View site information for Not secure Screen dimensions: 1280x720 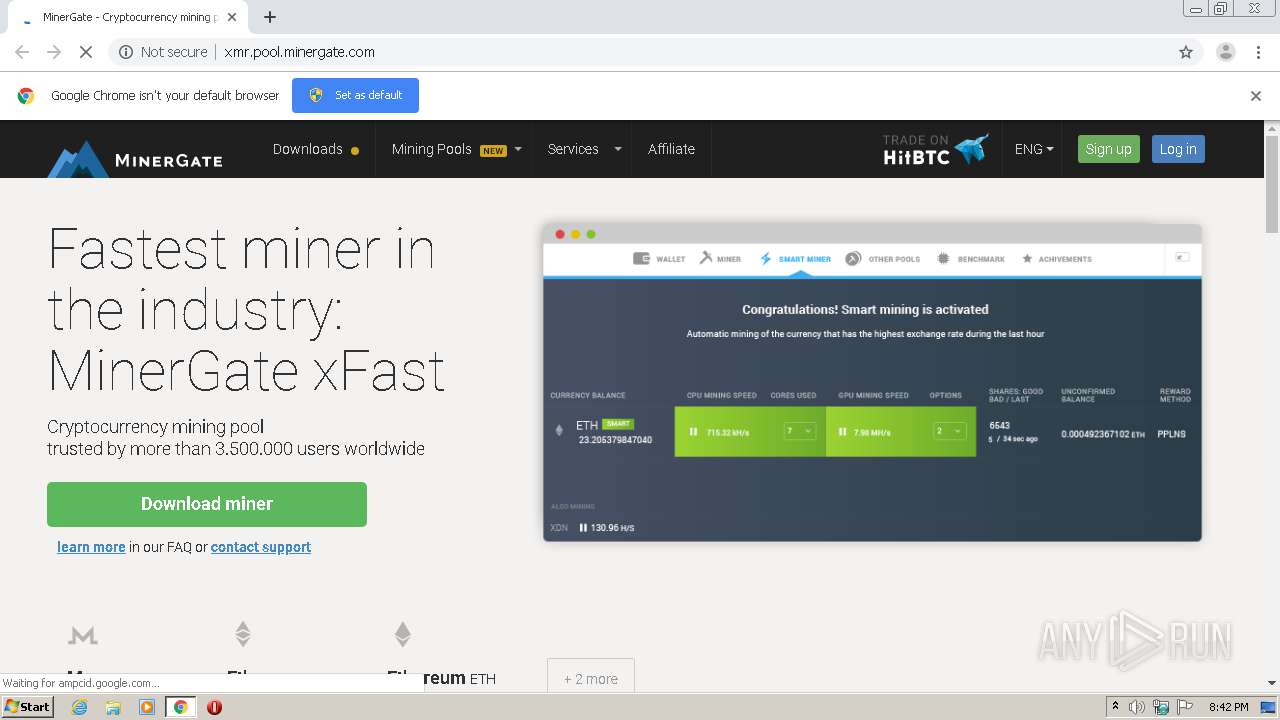click(163, 52)
